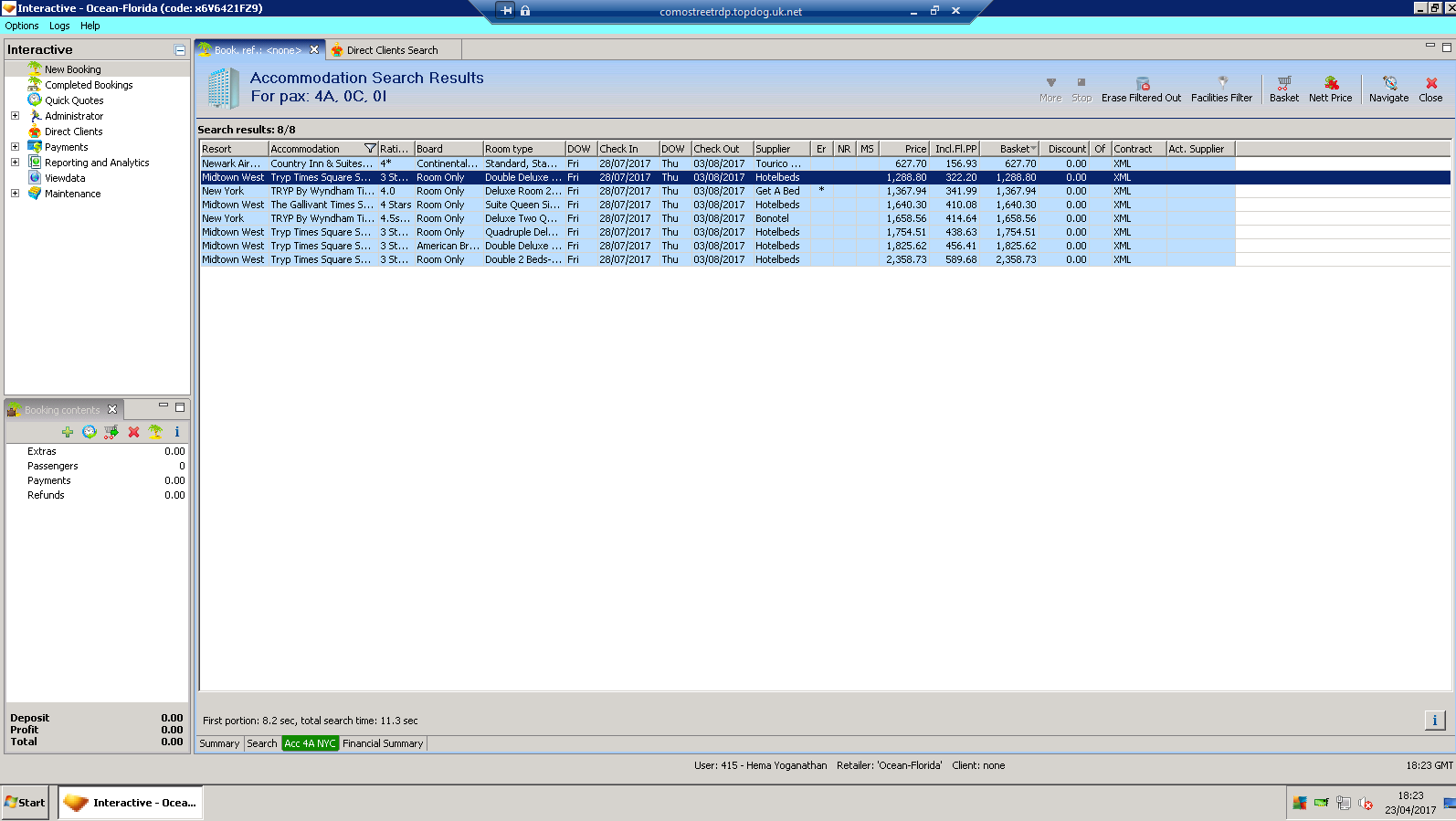The image size is (1456, 821).
Task: Click the green plus icon in Booking contents
Action: coord(68,432)
